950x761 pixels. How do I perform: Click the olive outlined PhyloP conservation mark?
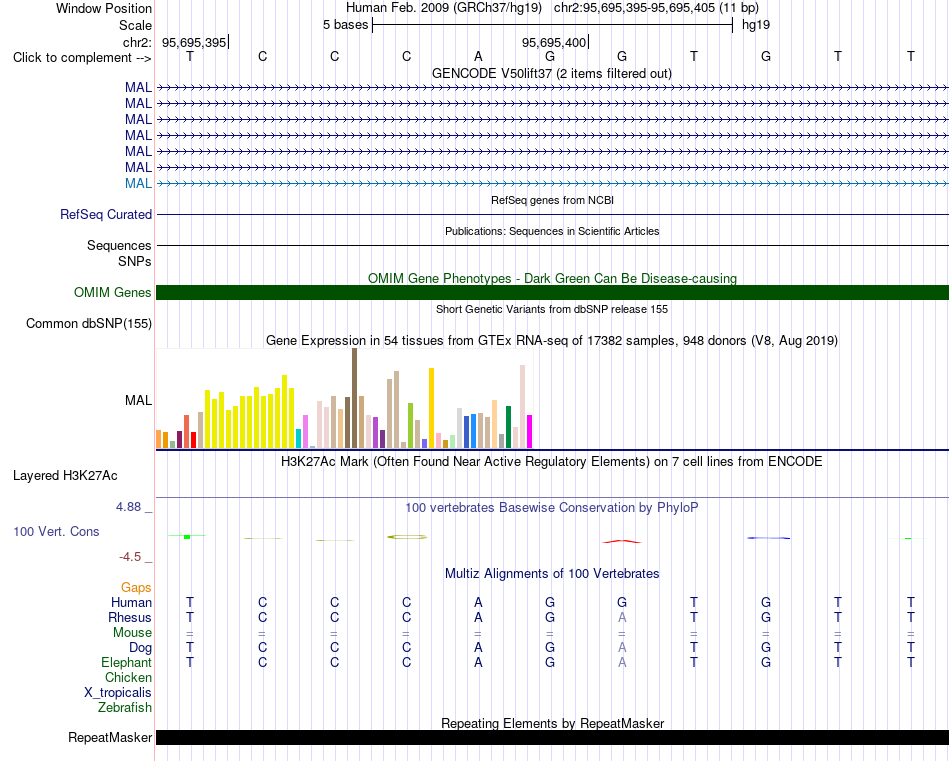pos(407,537)
